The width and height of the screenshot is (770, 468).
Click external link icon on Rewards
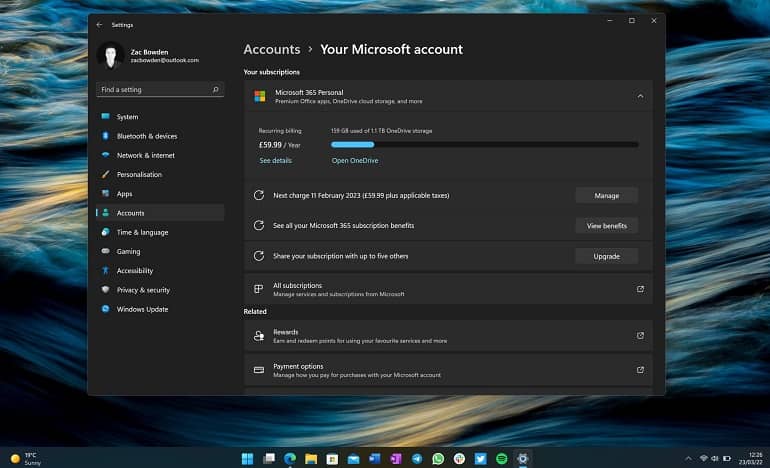click(640, 336)
